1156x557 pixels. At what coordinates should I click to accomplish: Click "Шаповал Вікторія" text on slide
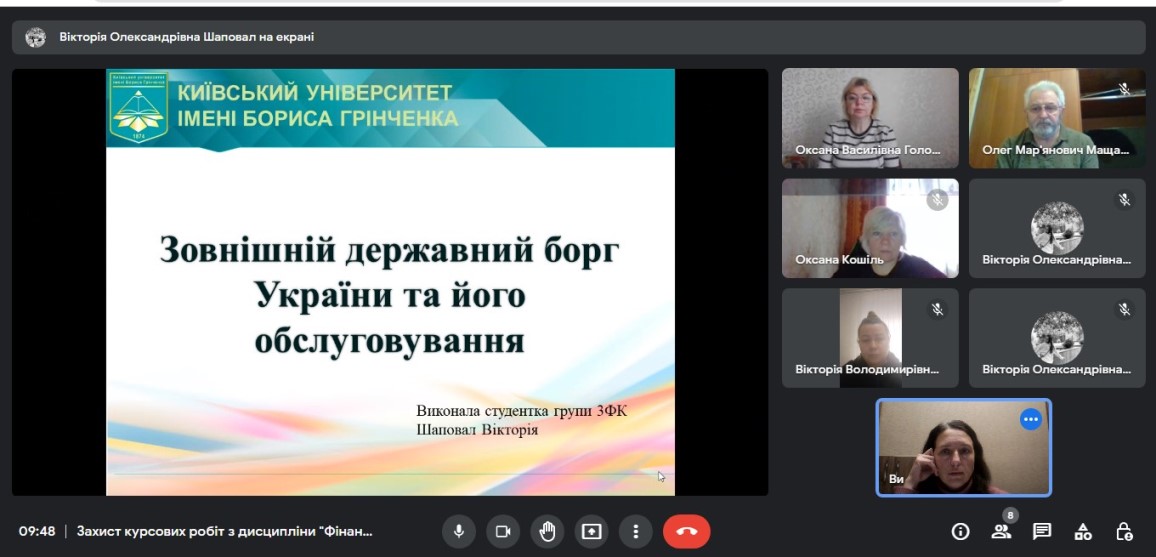tap(476, 430)
